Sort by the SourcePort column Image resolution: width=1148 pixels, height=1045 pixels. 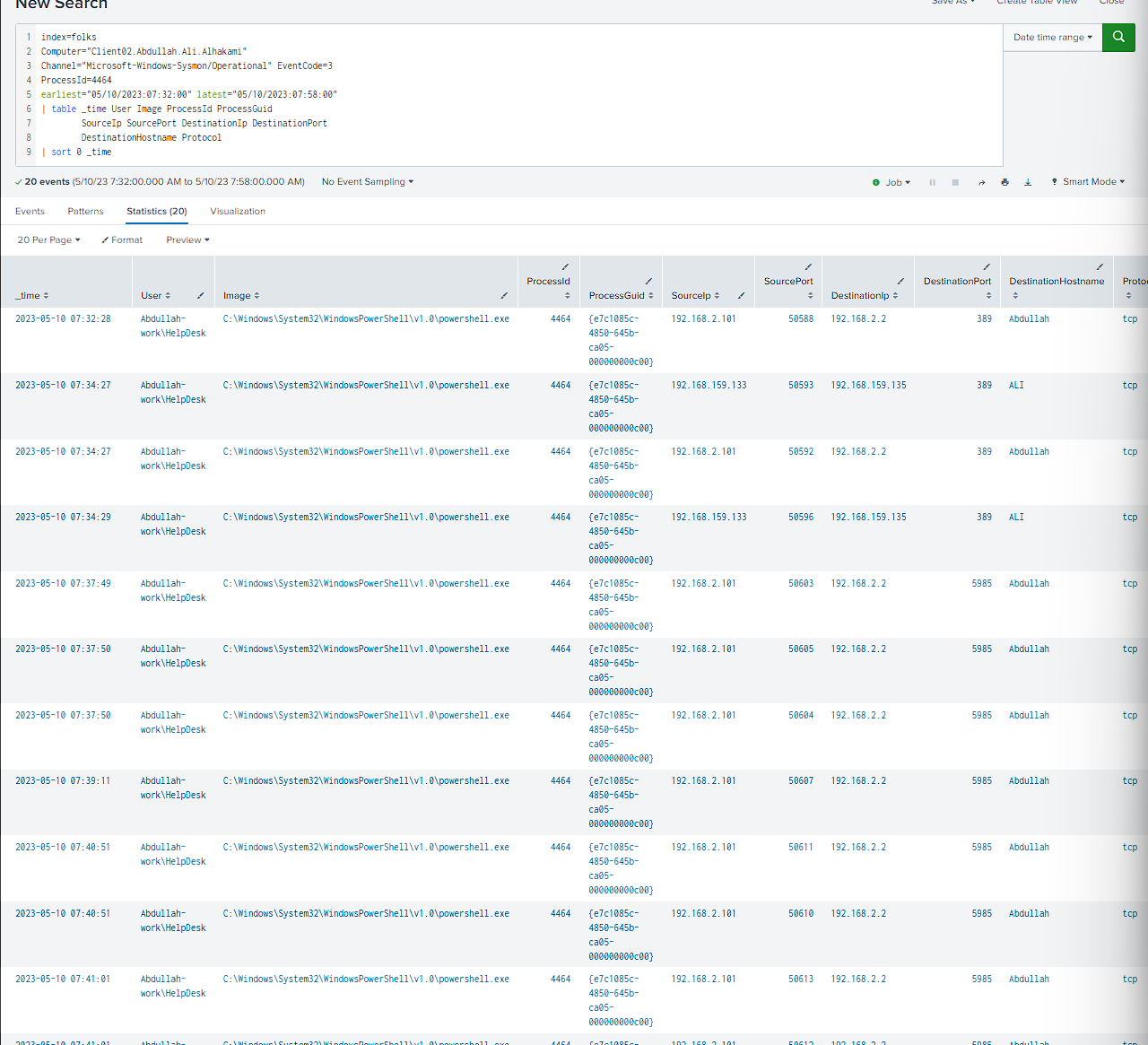pyautogui.click(x=788, y=287)
